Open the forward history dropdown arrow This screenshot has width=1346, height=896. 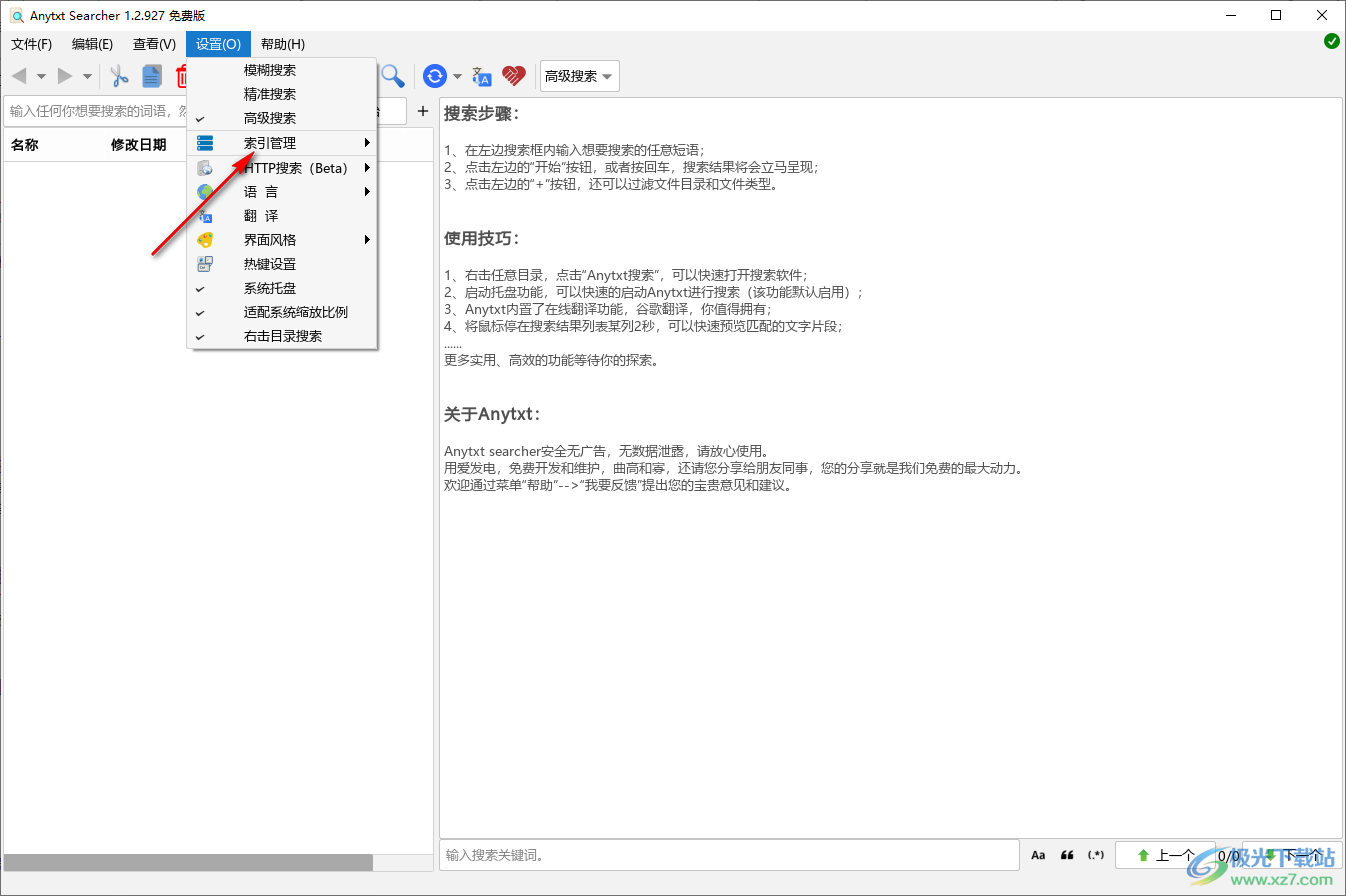pos(87,77)
